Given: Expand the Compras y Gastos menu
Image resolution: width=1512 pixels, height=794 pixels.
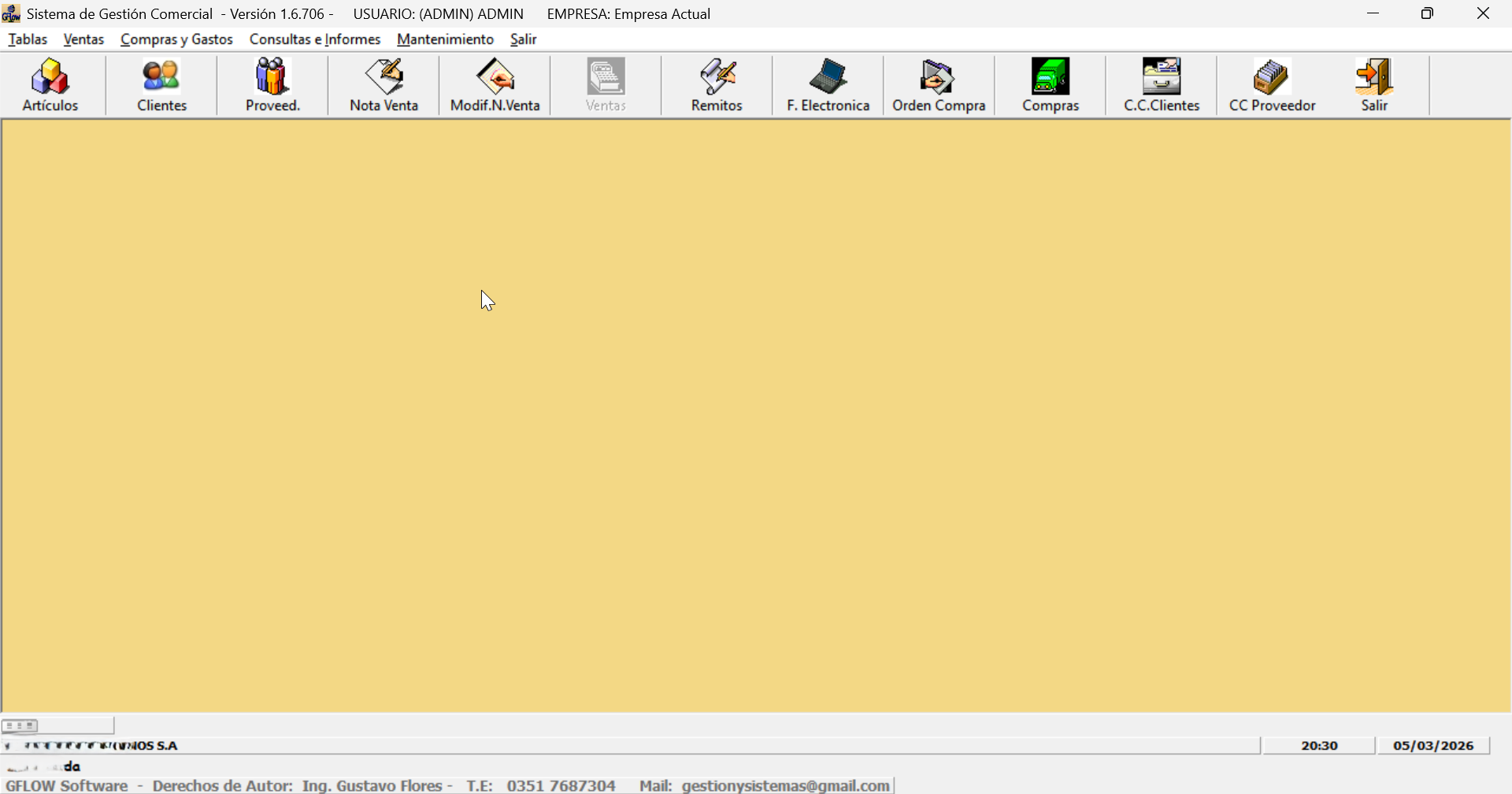Looking at the screenshot, I should [176, 39].
